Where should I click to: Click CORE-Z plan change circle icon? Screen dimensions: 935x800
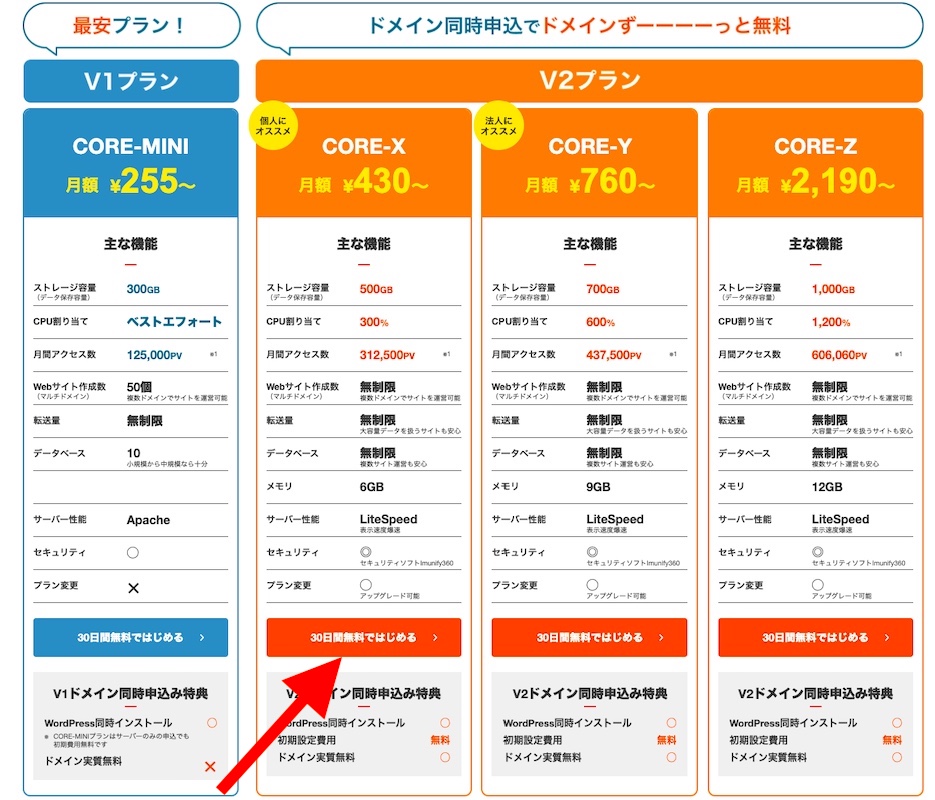point(818,585)
